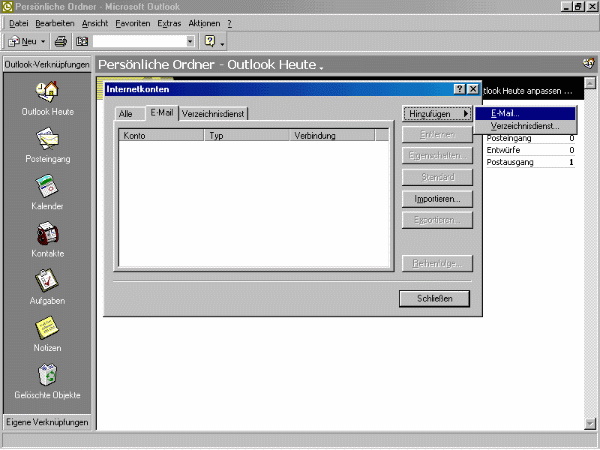Open the Kalender shortcut icon
The width and height of the screenshot is (600, 450).
(47, 186)
